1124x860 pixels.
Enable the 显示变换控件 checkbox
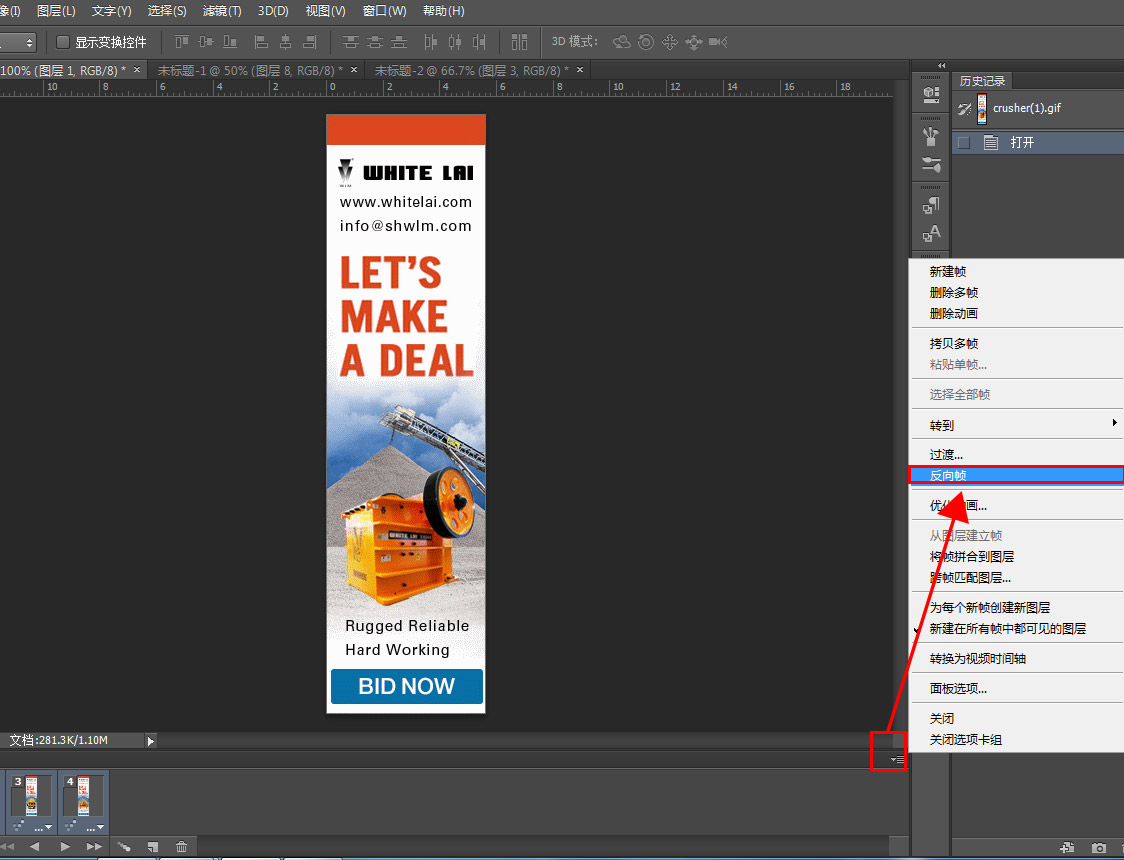pyautogui.click(x=63, y=42)
